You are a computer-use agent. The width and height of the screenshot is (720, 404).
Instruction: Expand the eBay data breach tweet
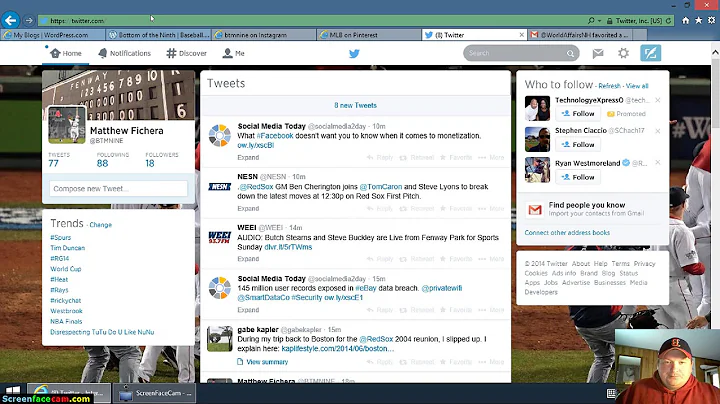[x=248, y=310]
